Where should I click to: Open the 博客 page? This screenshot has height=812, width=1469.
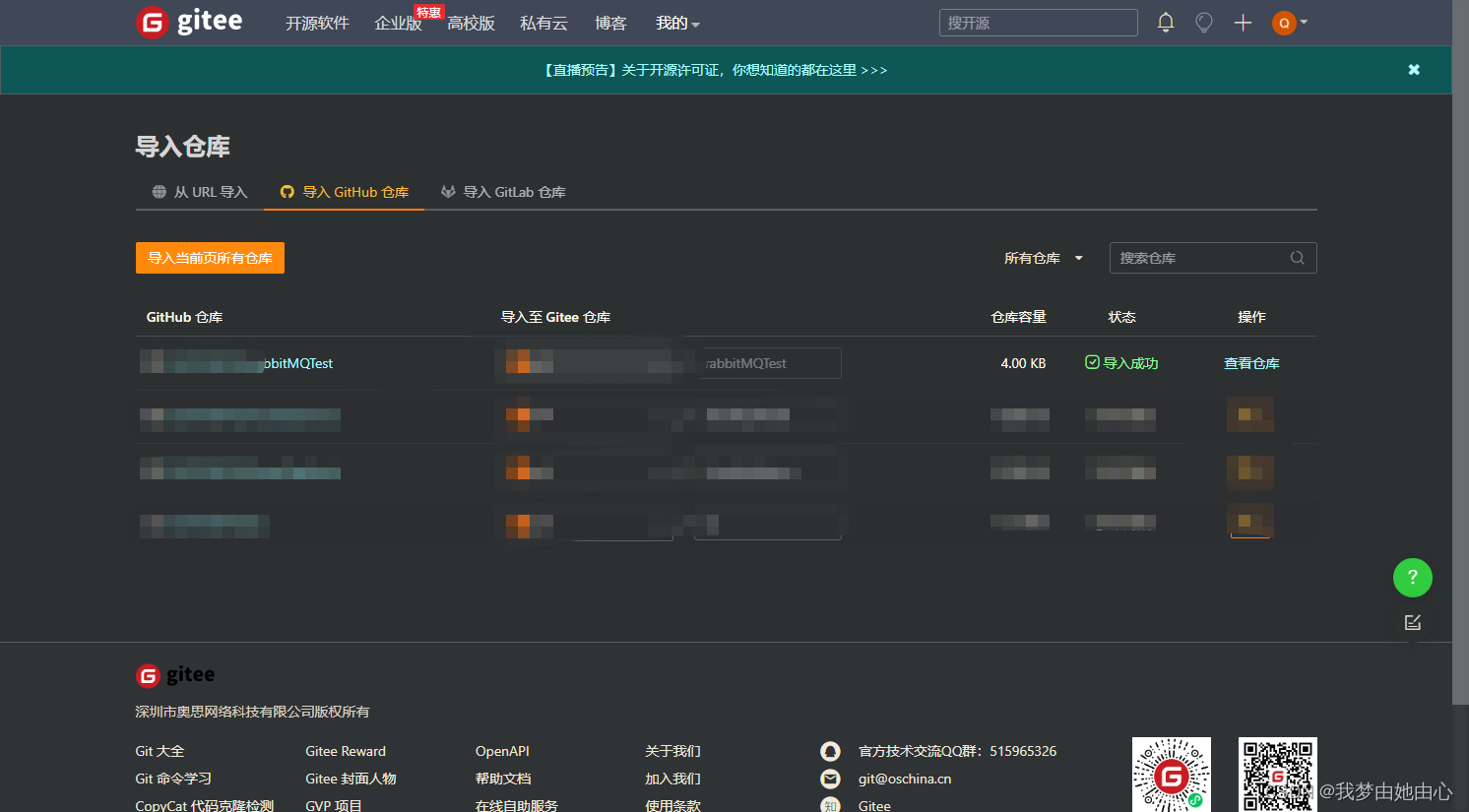(610, 24)
